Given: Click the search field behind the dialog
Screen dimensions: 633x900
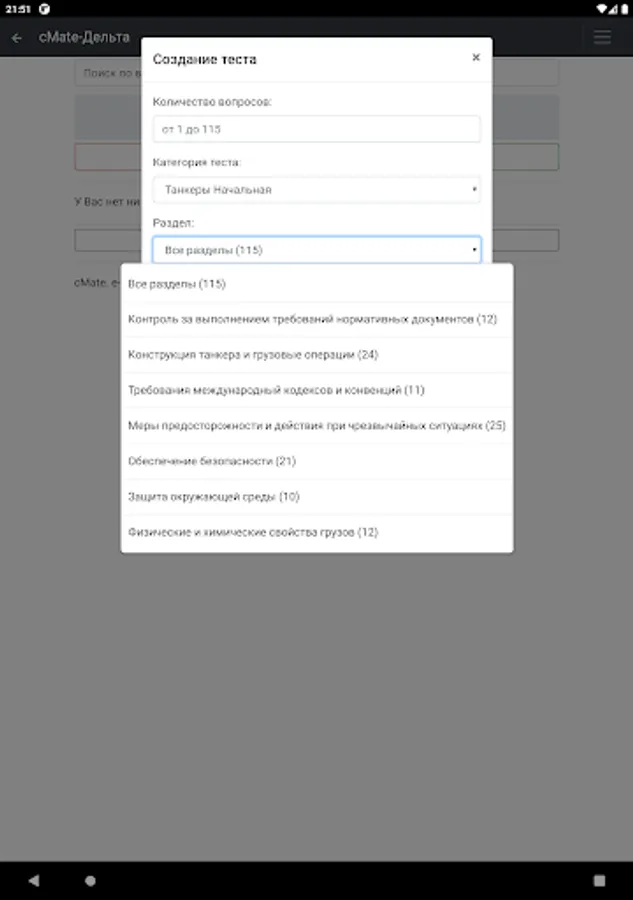Looking at the screenshot, I should pos(108,73).
